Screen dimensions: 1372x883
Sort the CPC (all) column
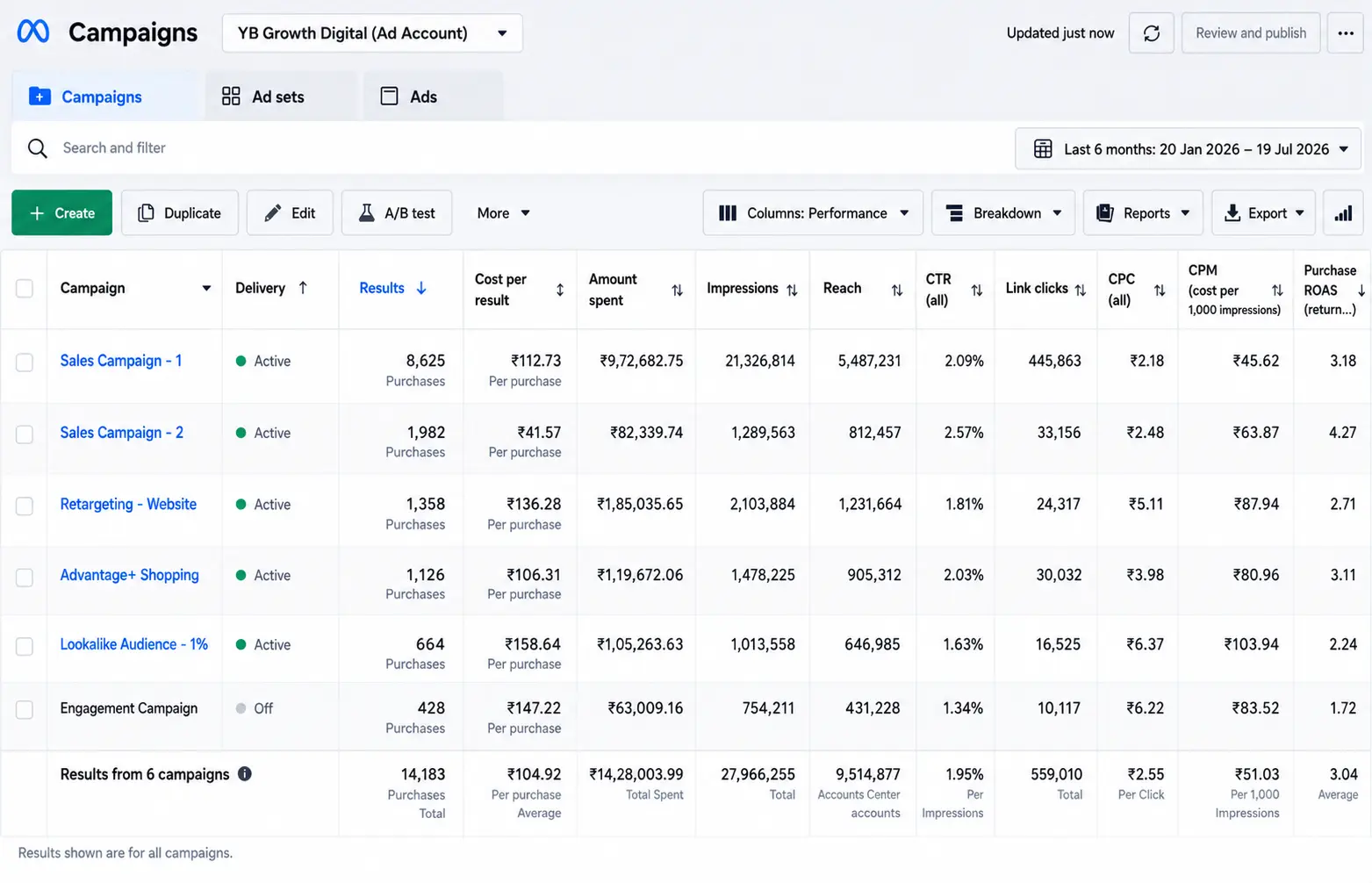pyautogui.click(x=1159, y=290)
